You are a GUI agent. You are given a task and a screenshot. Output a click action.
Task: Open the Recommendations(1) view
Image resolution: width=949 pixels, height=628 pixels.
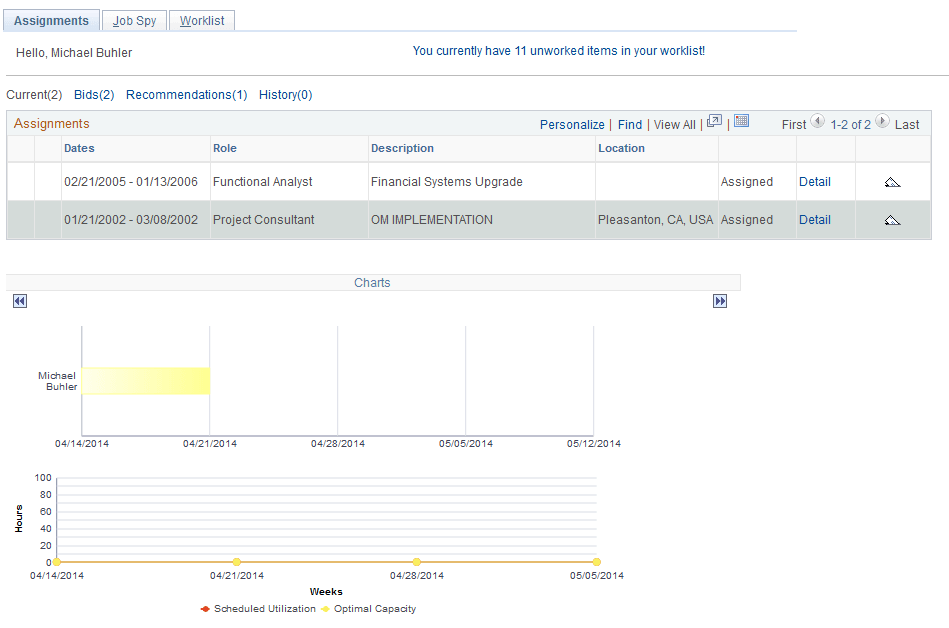[x=186, y=95]
